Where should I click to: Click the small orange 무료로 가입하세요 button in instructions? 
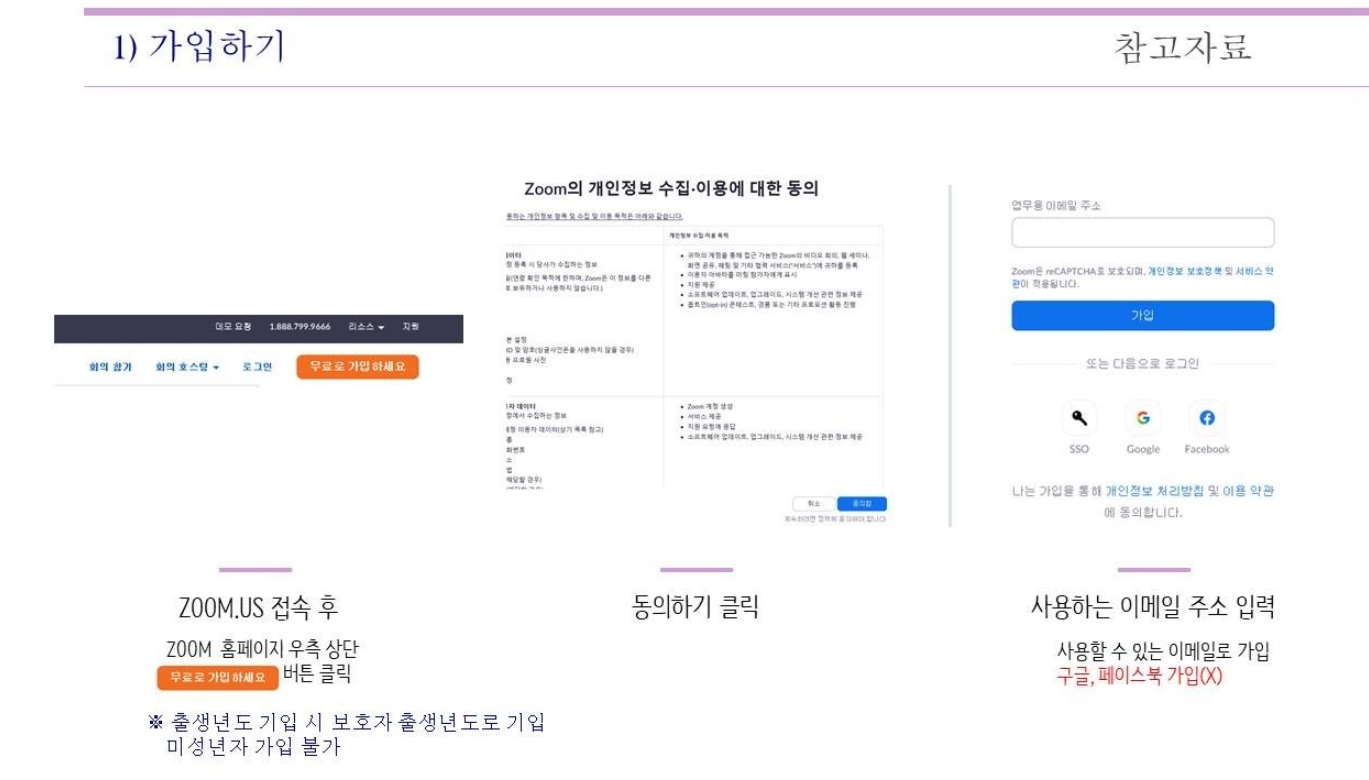tap(218, 677)
